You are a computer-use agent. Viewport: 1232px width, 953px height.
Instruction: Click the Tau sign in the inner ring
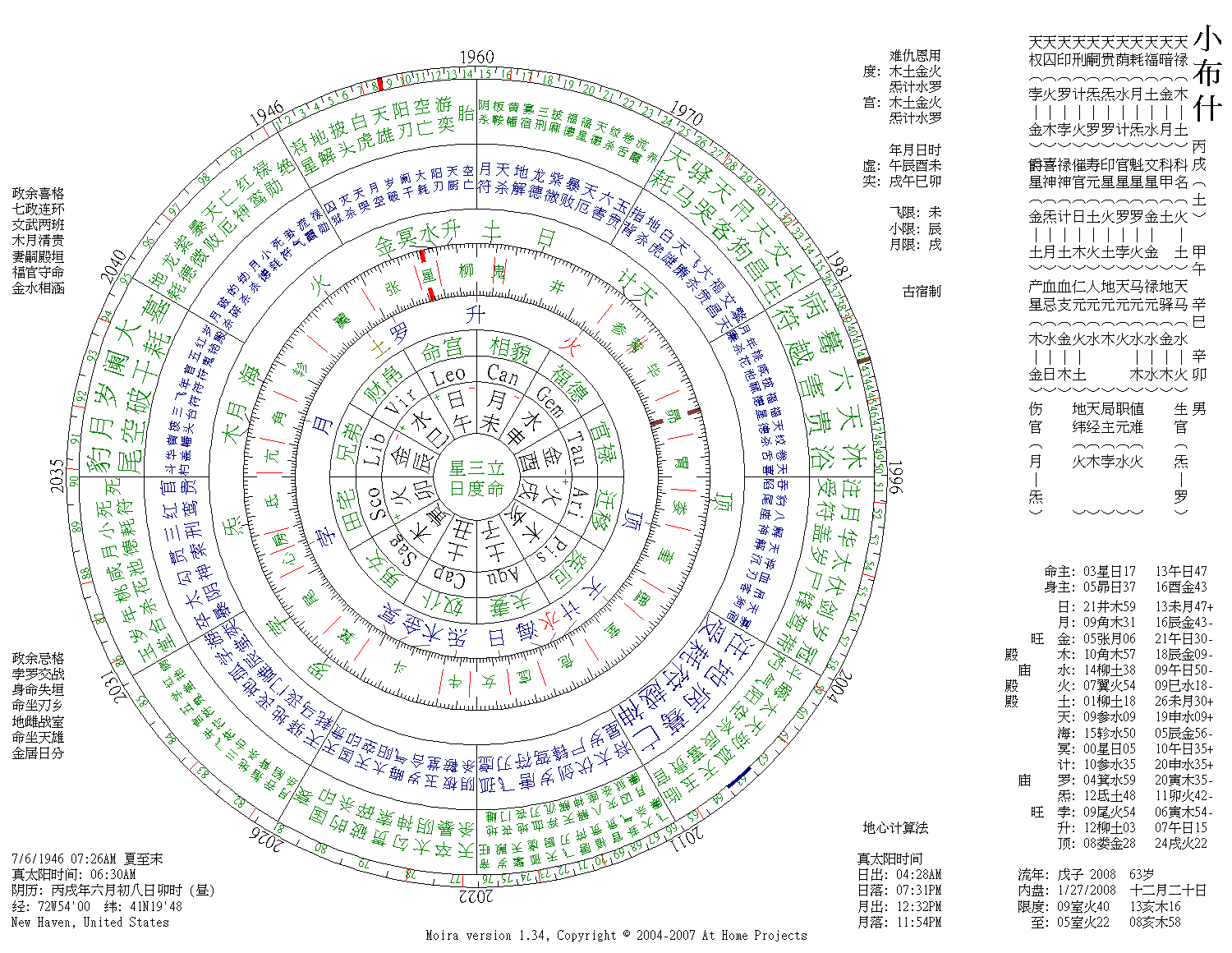575,447
